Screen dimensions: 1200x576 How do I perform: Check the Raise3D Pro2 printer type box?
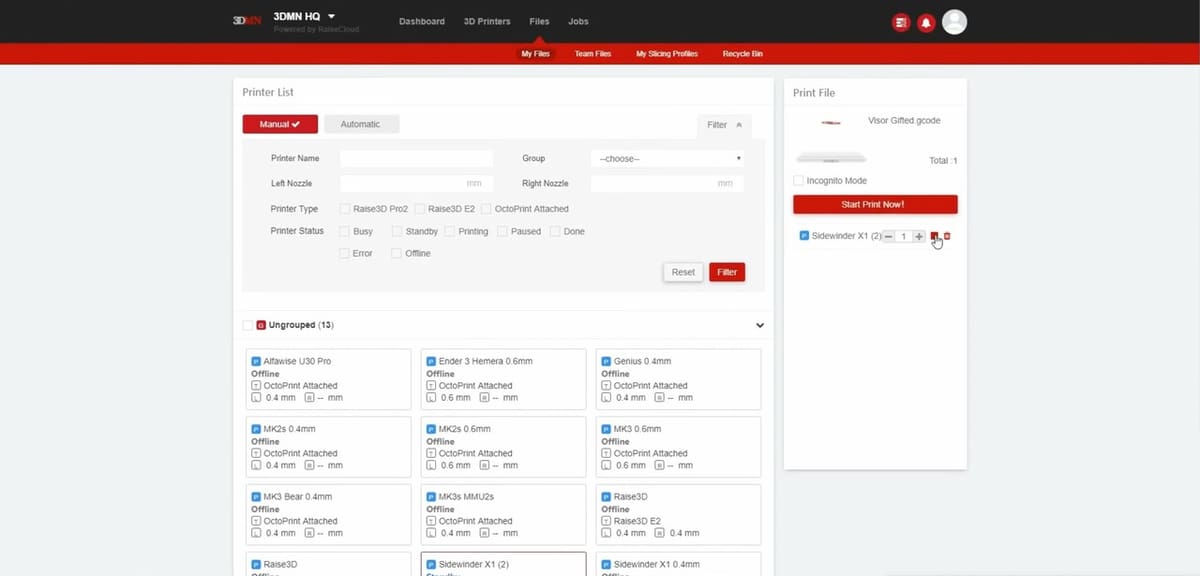(x=345, y=209)
